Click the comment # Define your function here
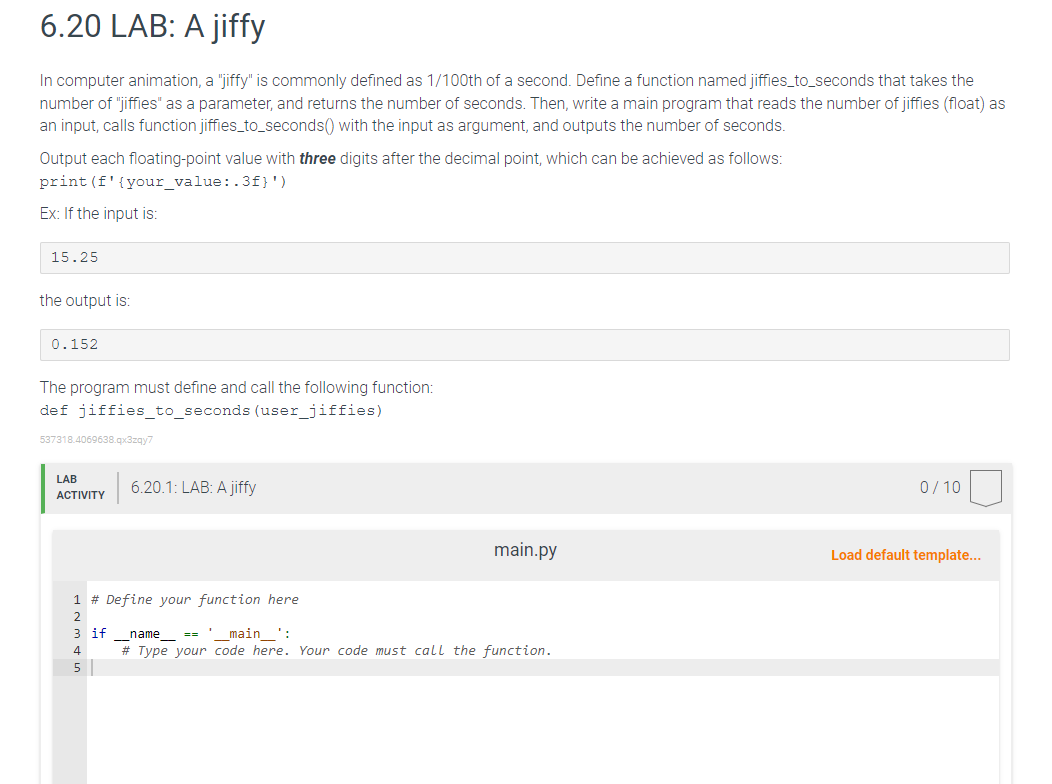This screenshot has width=1052, height=784. point(192,599)
